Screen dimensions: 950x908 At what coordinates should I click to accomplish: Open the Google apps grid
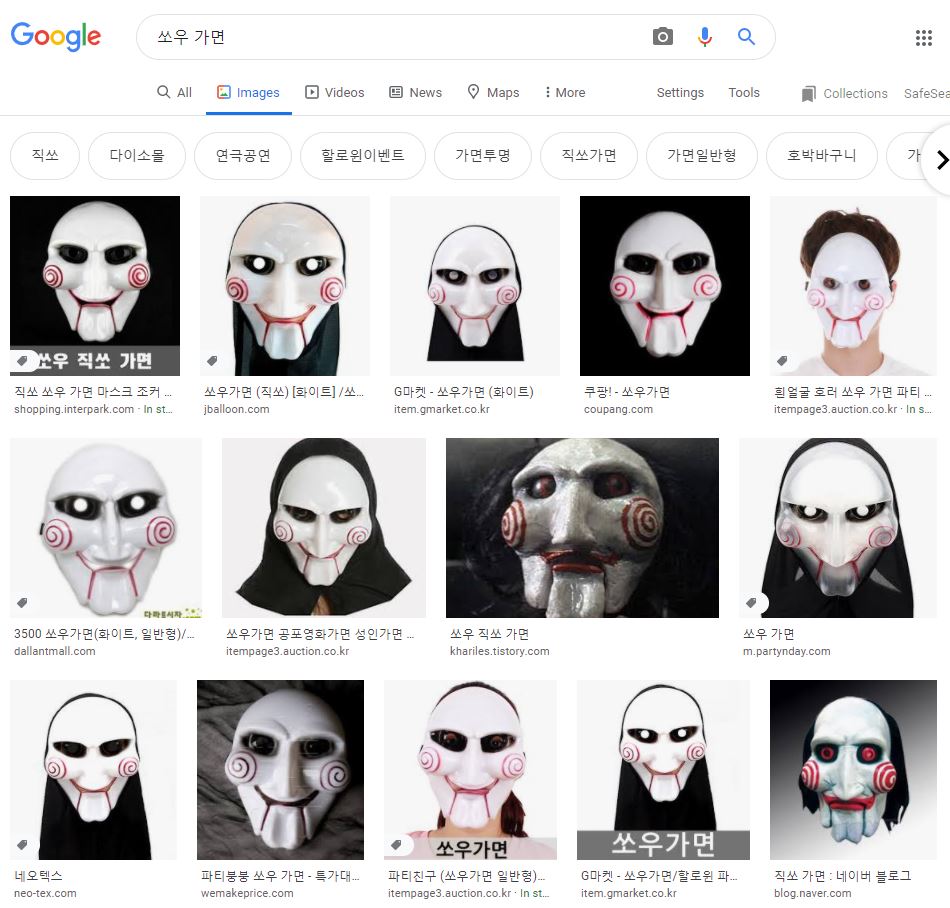923,38
